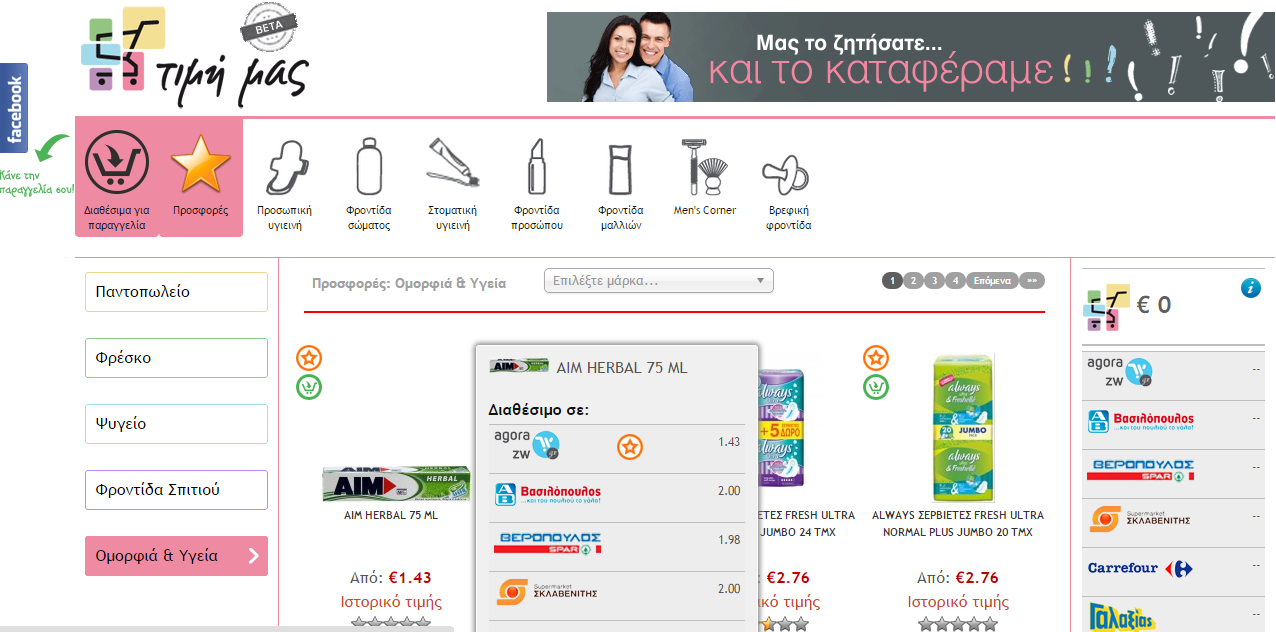The height and width of the screenshot is (632, 1276).
Task: Click the AIM Herbal product thumbnail
Action: (x=396, y=484)
